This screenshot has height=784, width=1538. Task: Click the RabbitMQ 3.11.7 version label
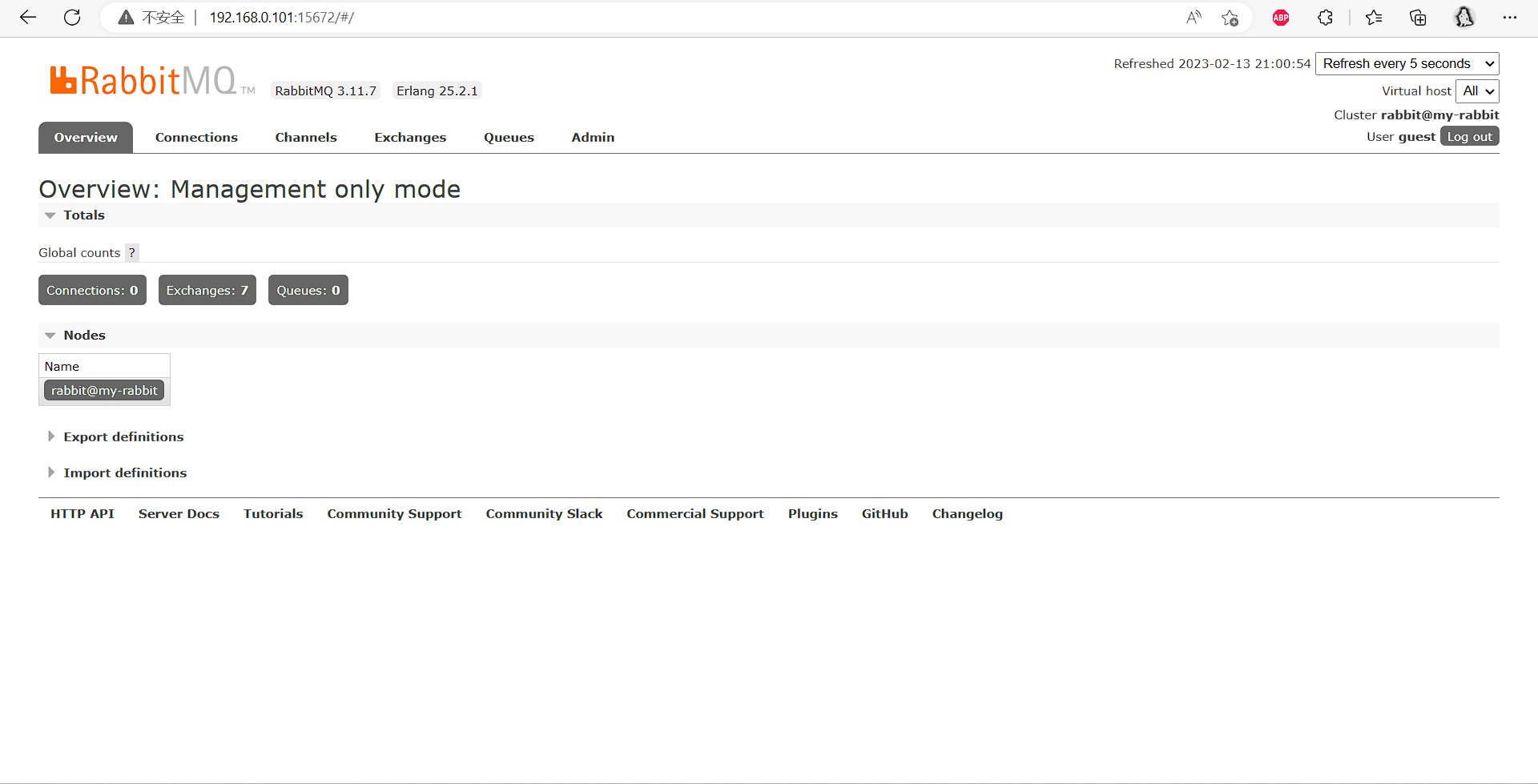[325, 91]
